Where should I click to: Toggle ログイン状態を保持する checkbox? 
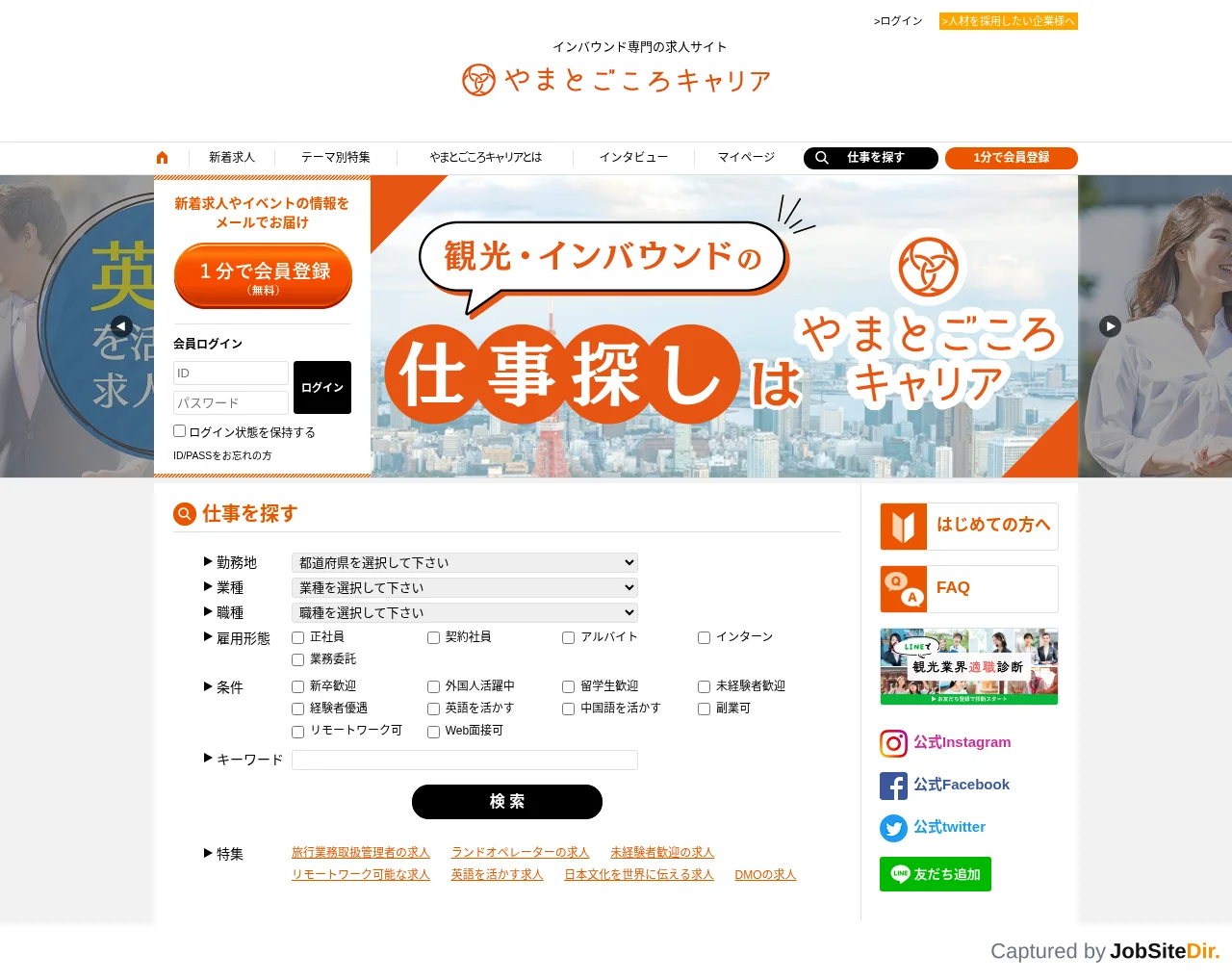pos(179,431)
